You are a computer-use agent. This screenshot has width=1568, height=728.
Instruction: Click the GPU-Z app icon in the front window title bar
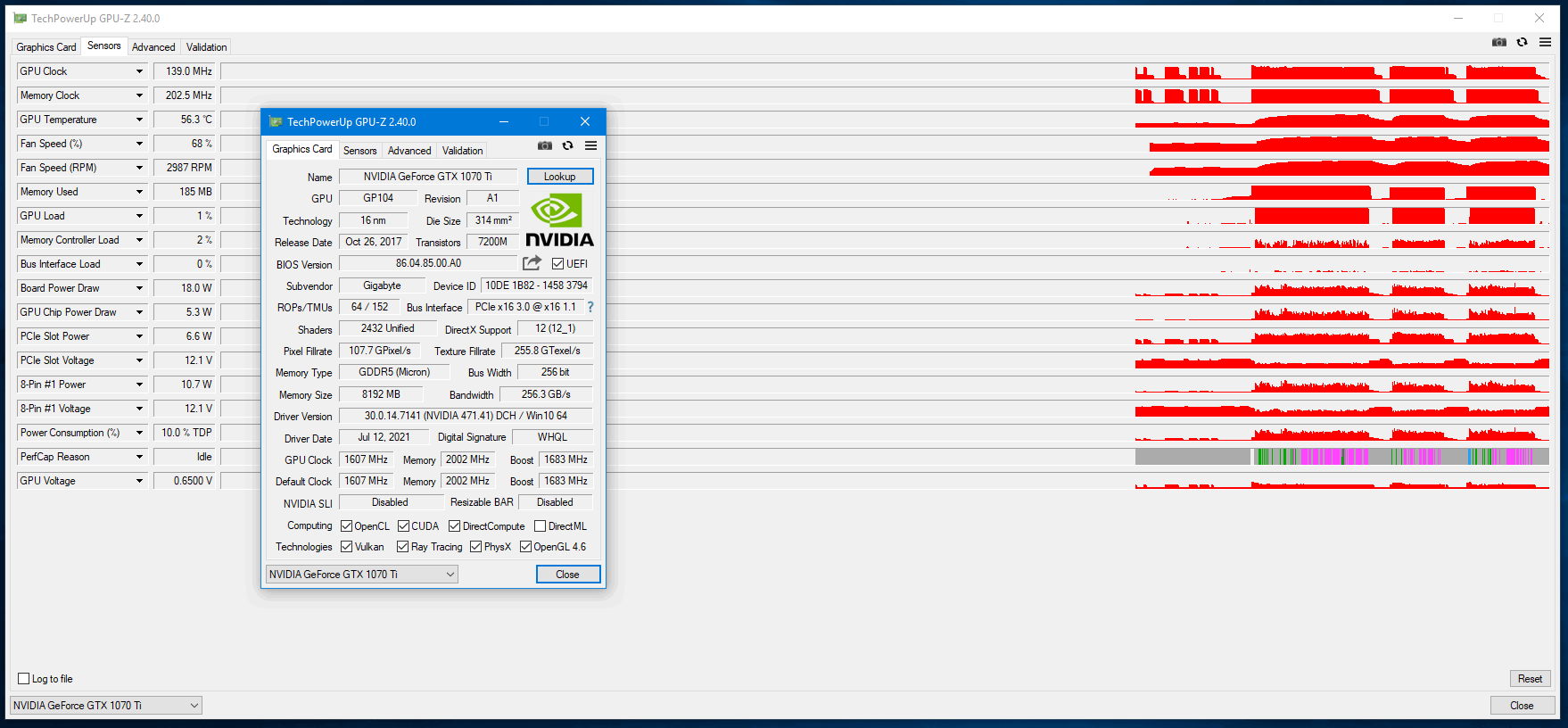tap(276, 121)
